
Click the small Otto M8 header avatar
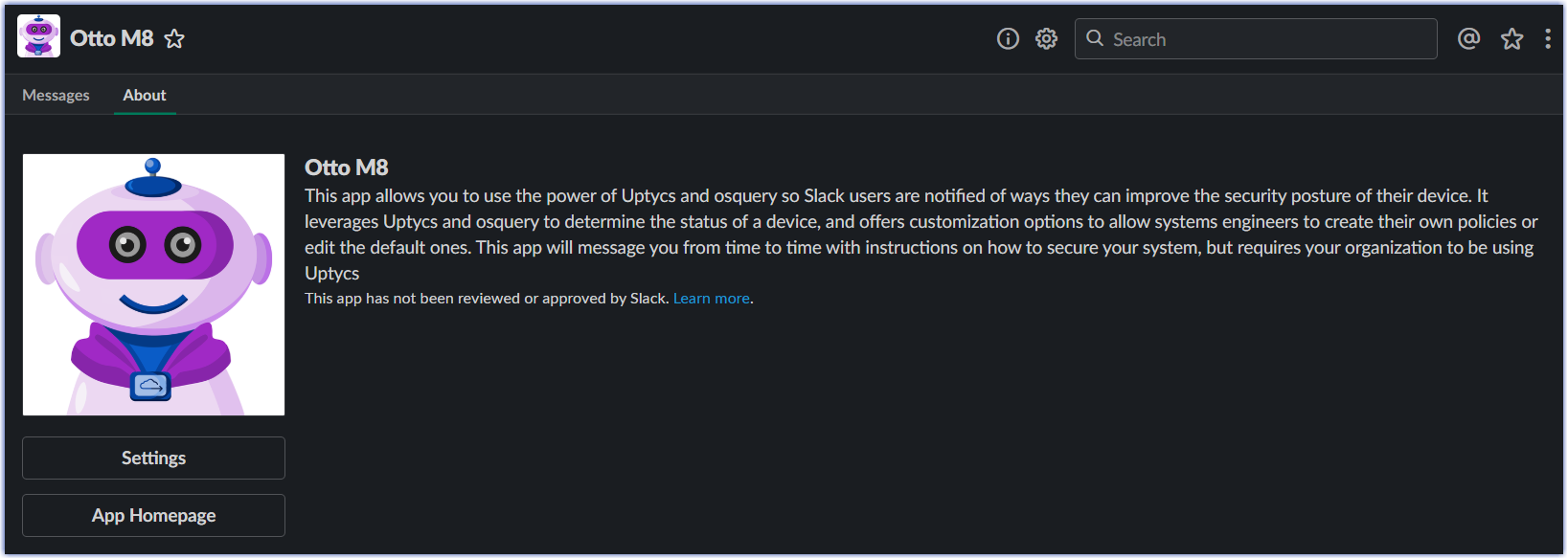click(x=38, y=36)
